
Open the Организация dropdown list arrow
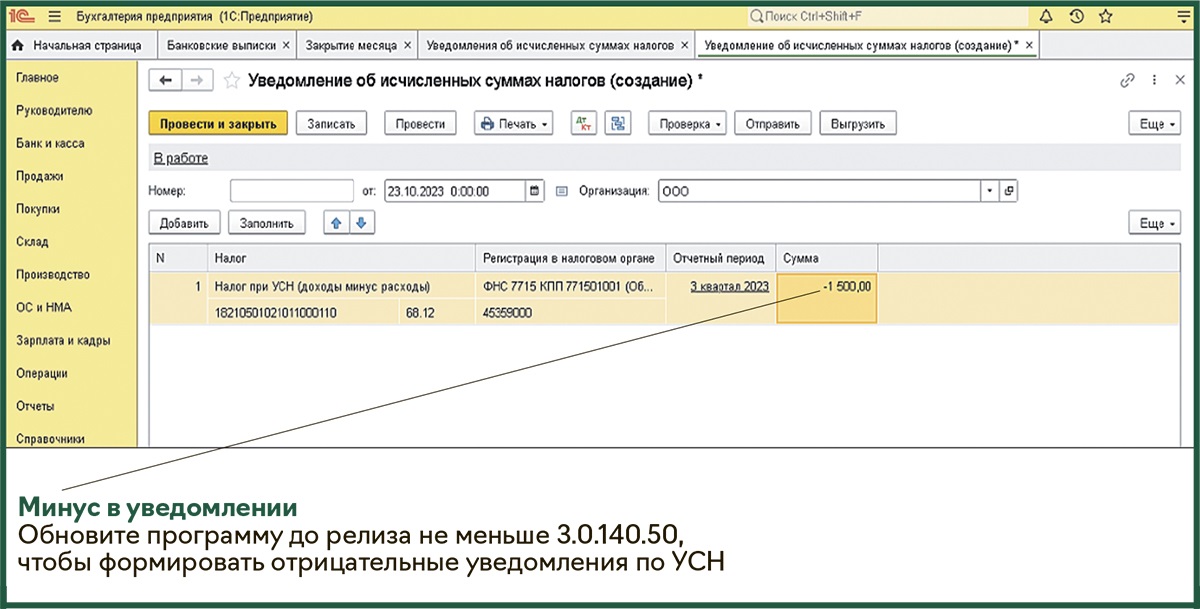pyautogui.click(x=988, y=191)
